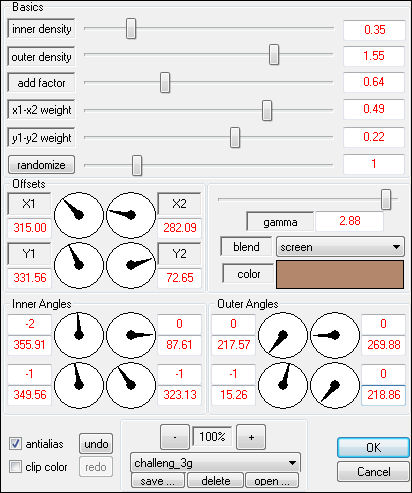The width and height of the screenshot is (412, 493).
Task: Open the blend mode dropdown showing screen
Action: pyautogui.click(x=340, y=247)
